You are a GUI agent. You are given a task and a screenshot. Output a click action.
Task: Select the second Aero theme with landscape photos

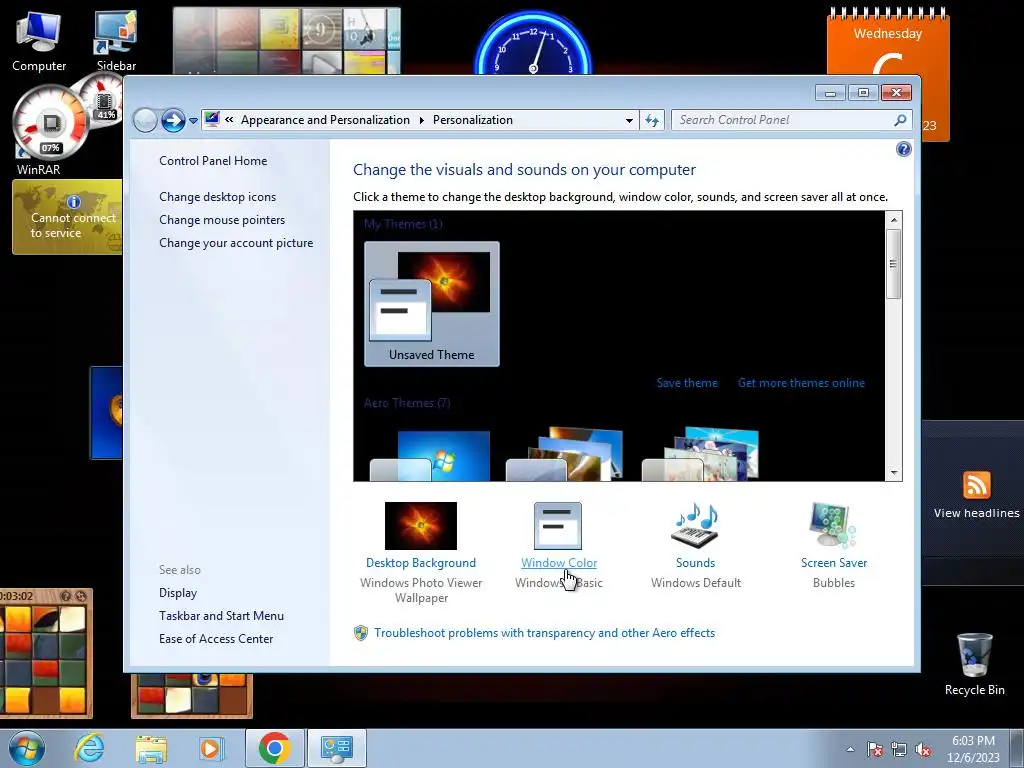566,455
